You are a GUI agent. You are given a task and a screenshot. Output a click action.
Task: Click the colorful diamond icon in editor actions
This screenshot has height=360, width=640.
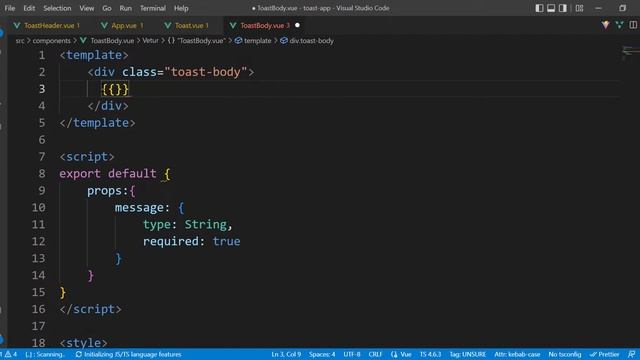(605, 25)
